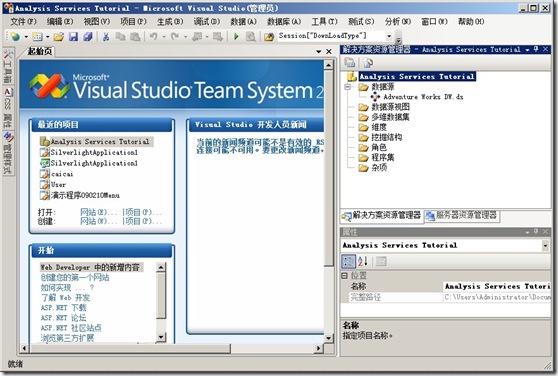Open the properties object selector dropdown
Image resolution: width=558 pixels, height=376 pixels.
tap(545, 245)
